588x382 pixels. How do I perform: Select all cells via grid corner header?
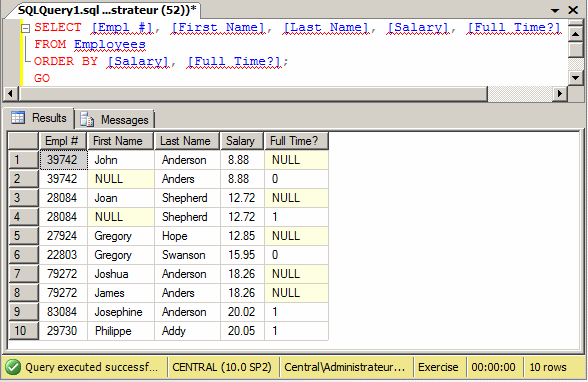pyautogui.click(x=23, y=141)
